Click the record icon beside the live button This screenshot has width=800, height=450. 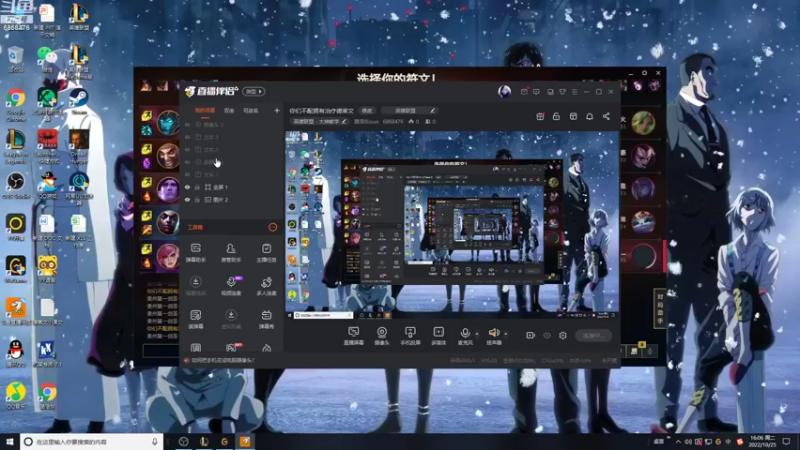coord(531,335)
